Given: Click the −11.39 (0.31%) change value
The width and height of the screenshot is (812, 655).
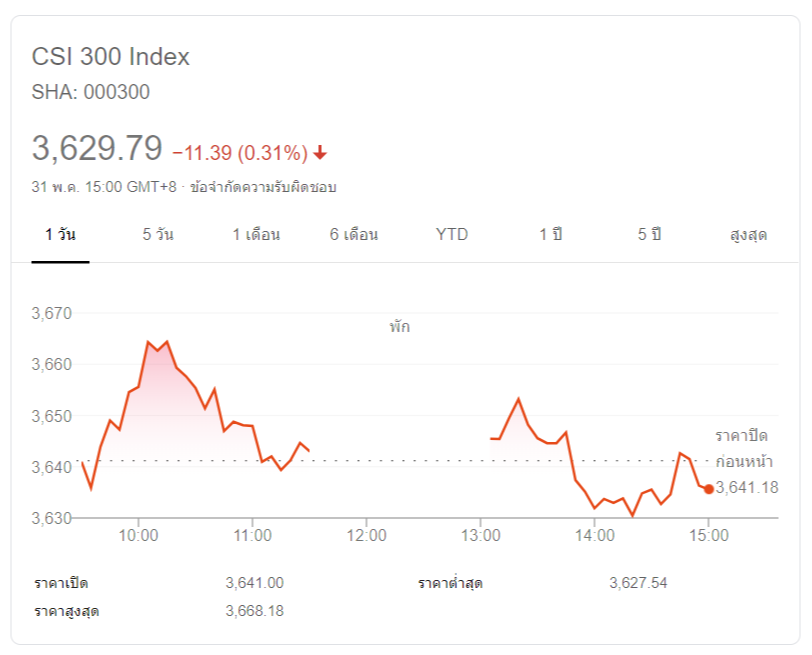Looking at the screenshot, I should point(240,153).
